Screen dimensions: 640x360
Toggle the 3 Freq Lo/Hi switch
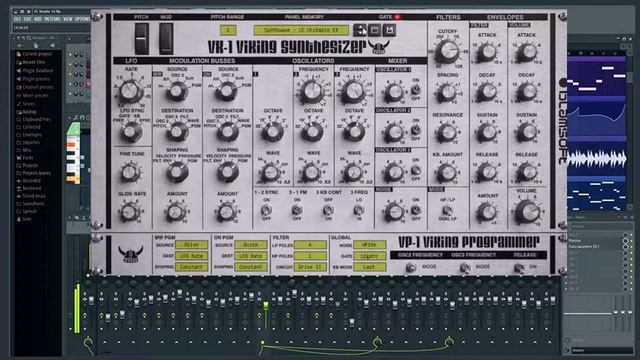(358, 210)
